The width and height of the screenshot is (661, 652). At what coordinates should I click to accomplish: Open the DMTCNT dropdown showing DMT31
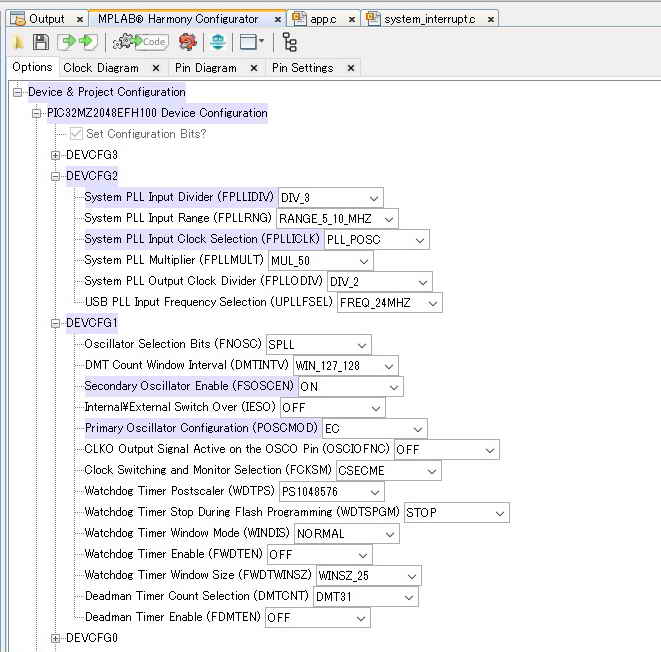coord(365,597)
